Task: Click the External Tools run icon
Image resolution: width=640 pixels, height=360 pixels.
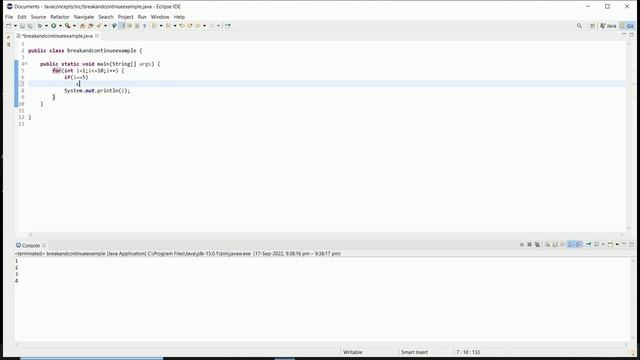Action: pos(68,26)
